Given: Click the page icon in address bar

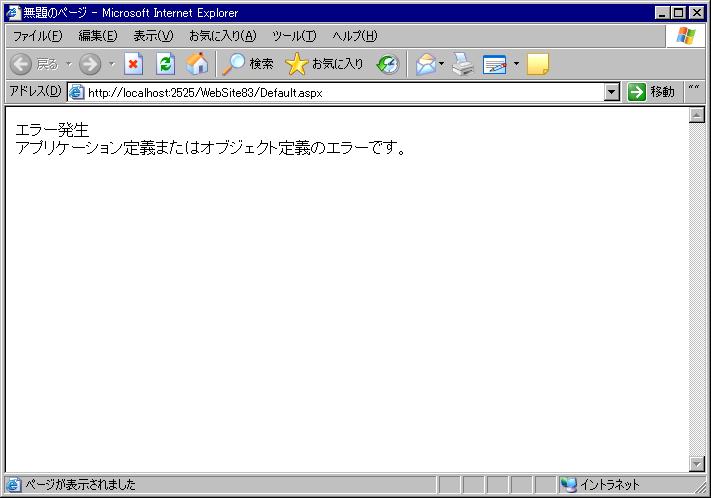Looking at the screenshot, I should pos(77,92).
